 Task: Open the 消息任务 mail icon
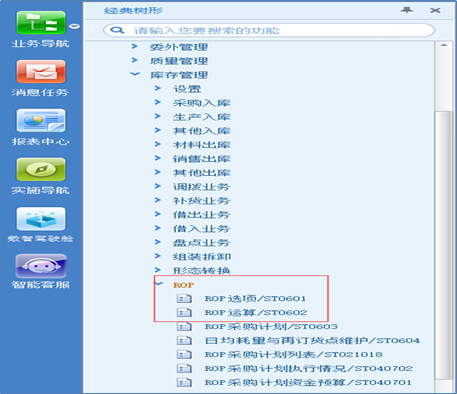pos(41,72)
